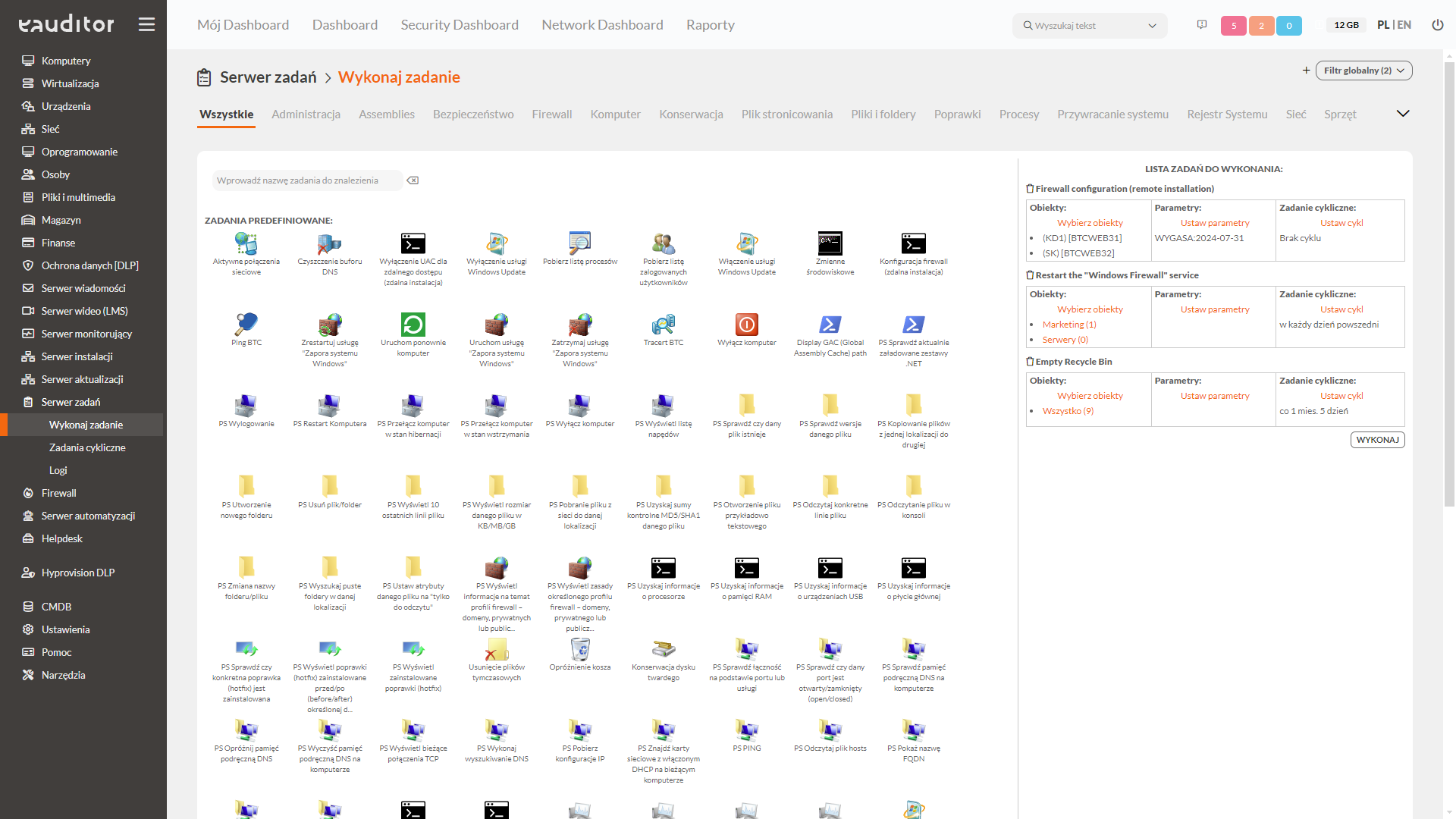Expand the task category tabs chevron
Image resolution: width=1456 pixels, height=819 pixels.
tap(1403, 114)
